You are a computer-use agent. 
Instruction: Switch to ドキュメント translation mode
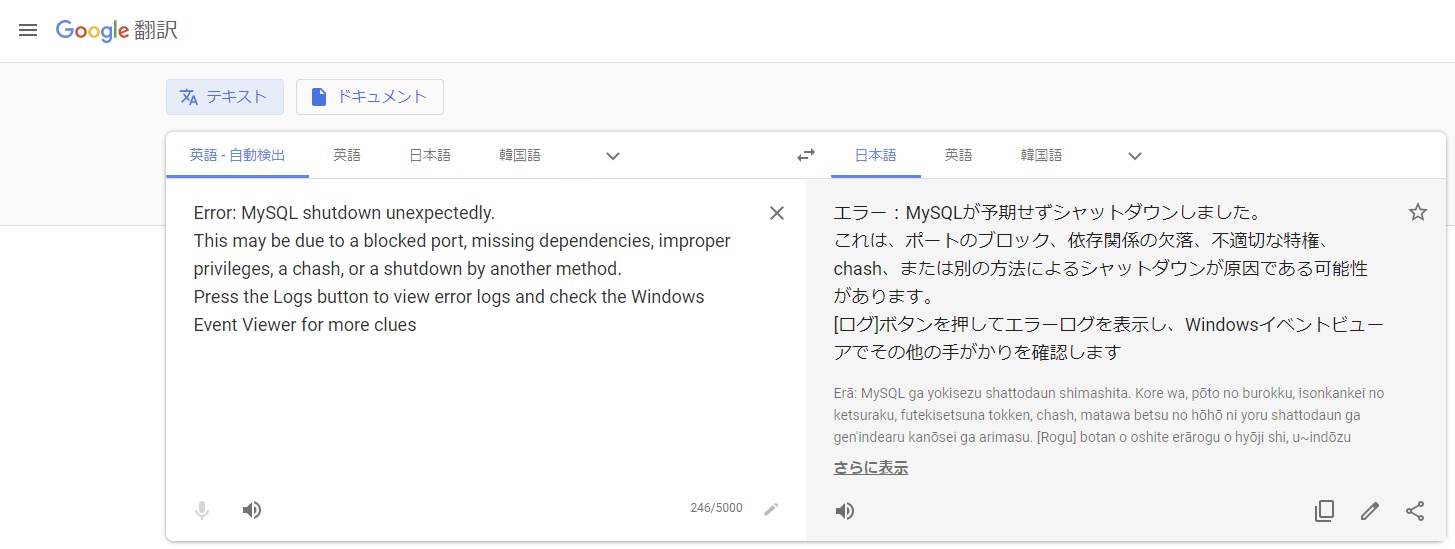click(370, 97)
